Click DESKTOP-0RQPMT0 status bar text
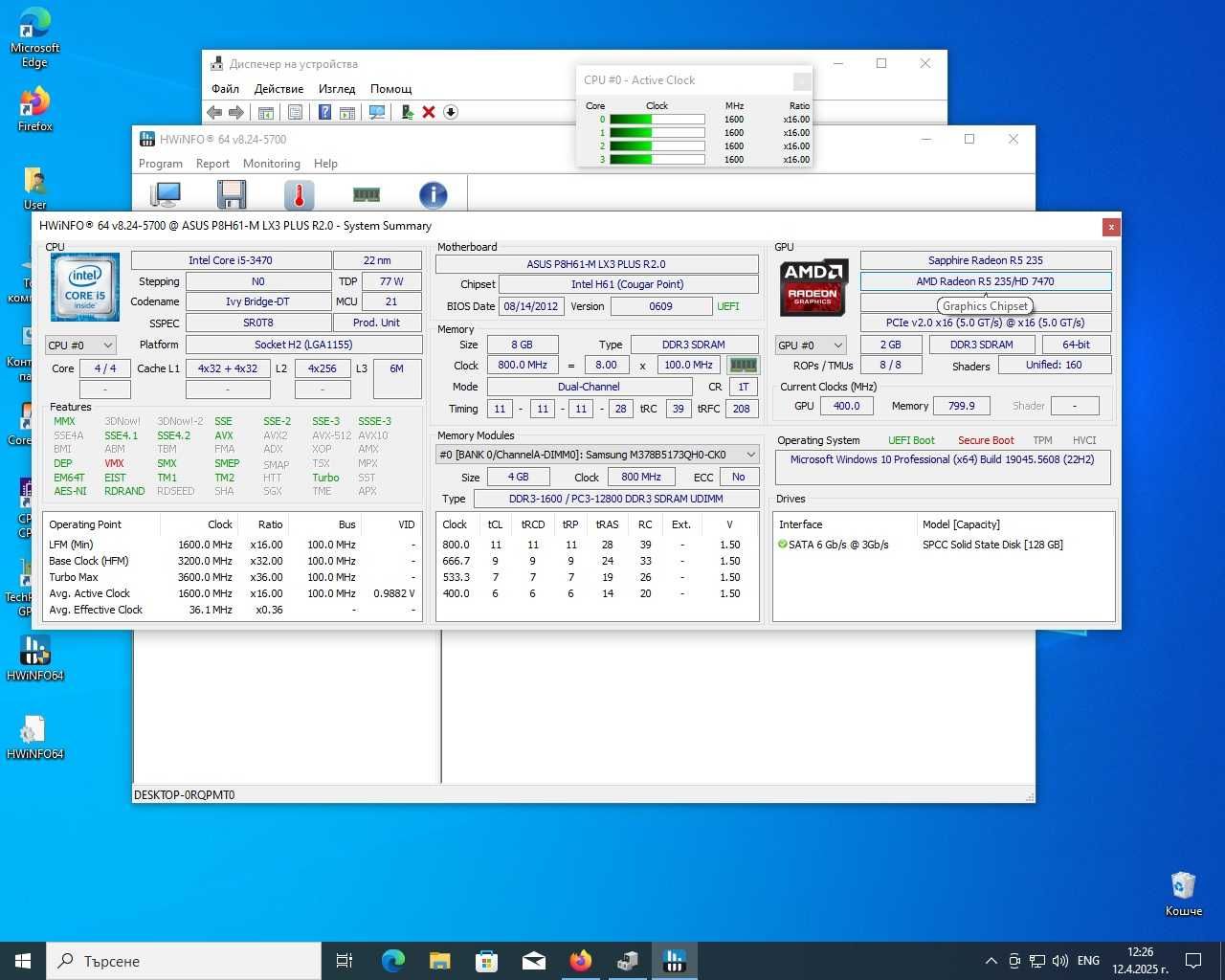 (185, 795)
